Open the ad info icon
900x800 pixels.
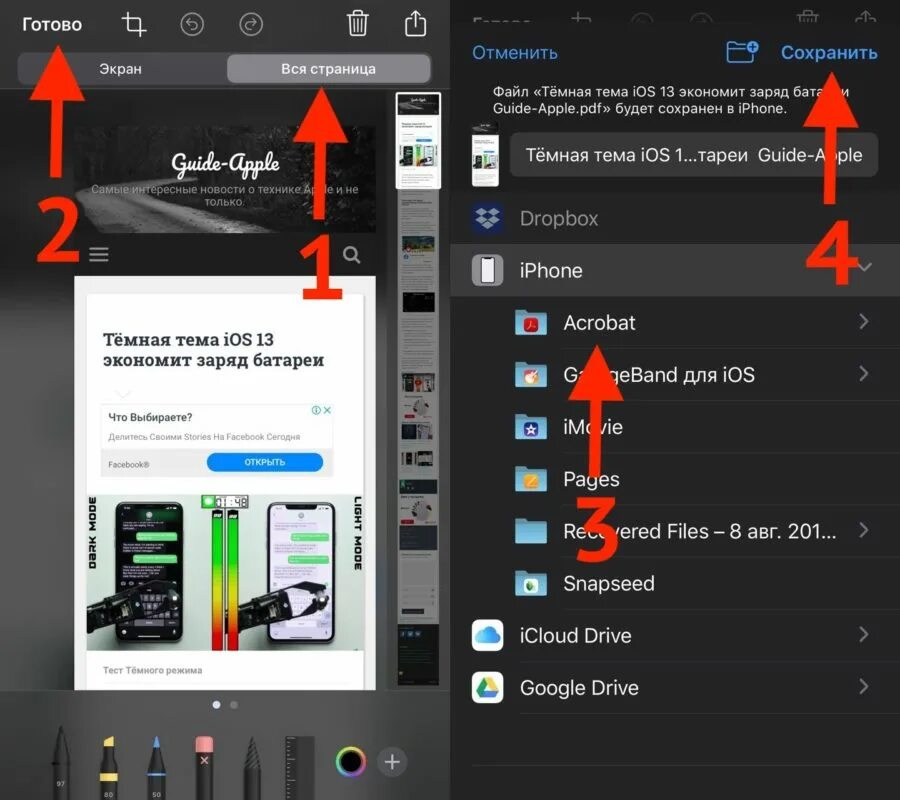[x=316, y=410]
